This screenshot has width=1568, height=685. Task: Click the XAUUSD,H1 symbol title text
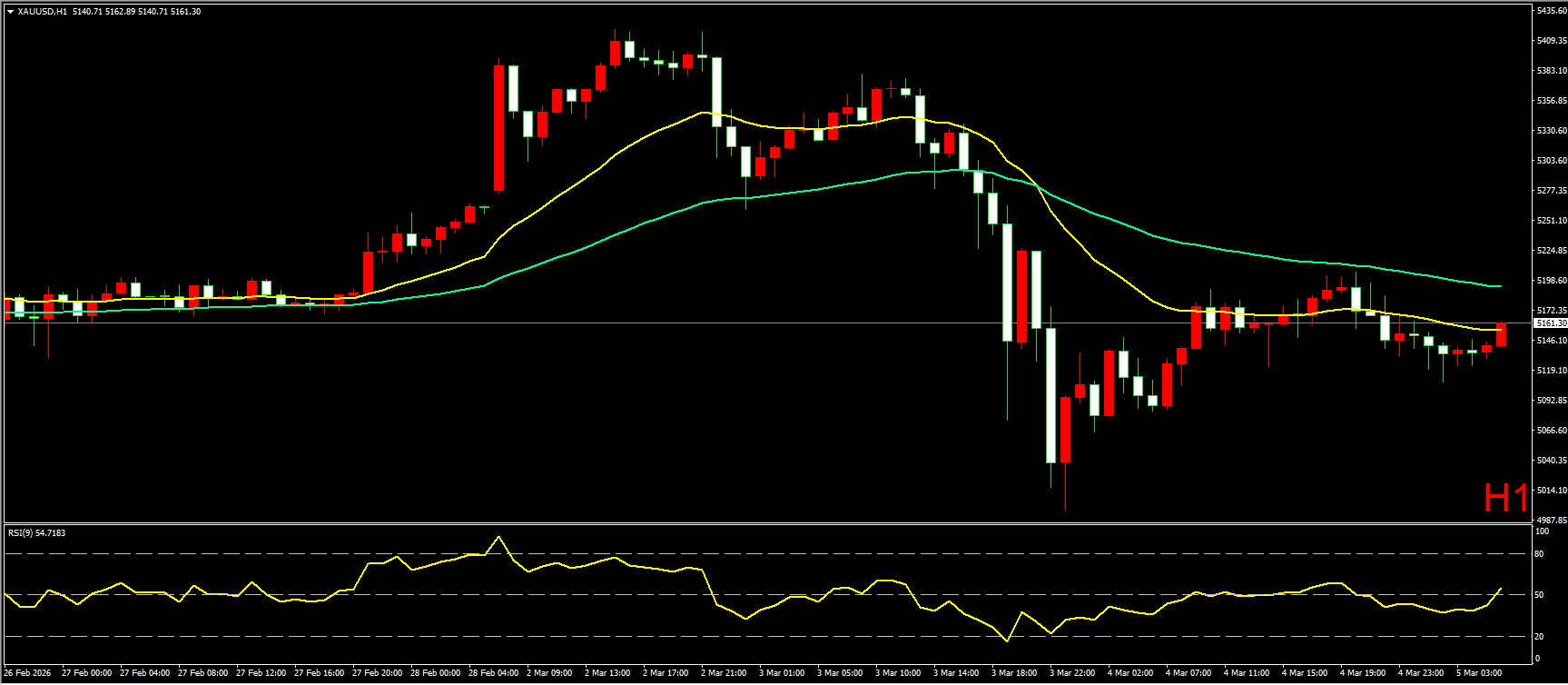42,12
